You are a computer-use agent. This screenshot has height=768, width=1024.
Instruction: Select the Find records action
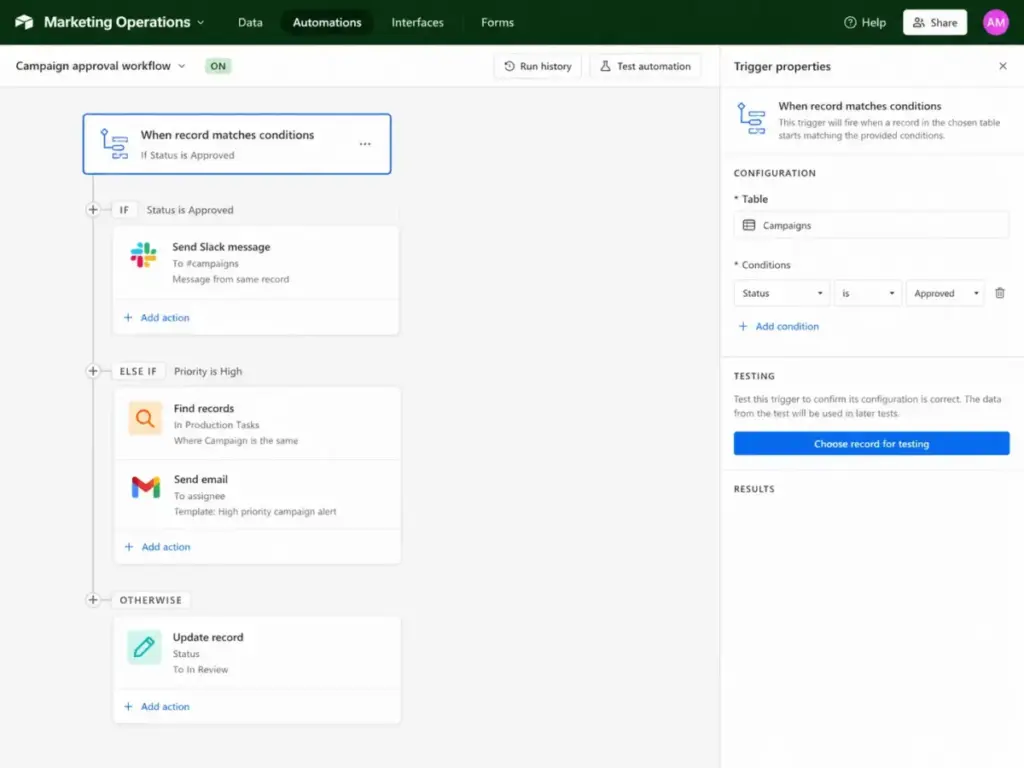point(257,424)
